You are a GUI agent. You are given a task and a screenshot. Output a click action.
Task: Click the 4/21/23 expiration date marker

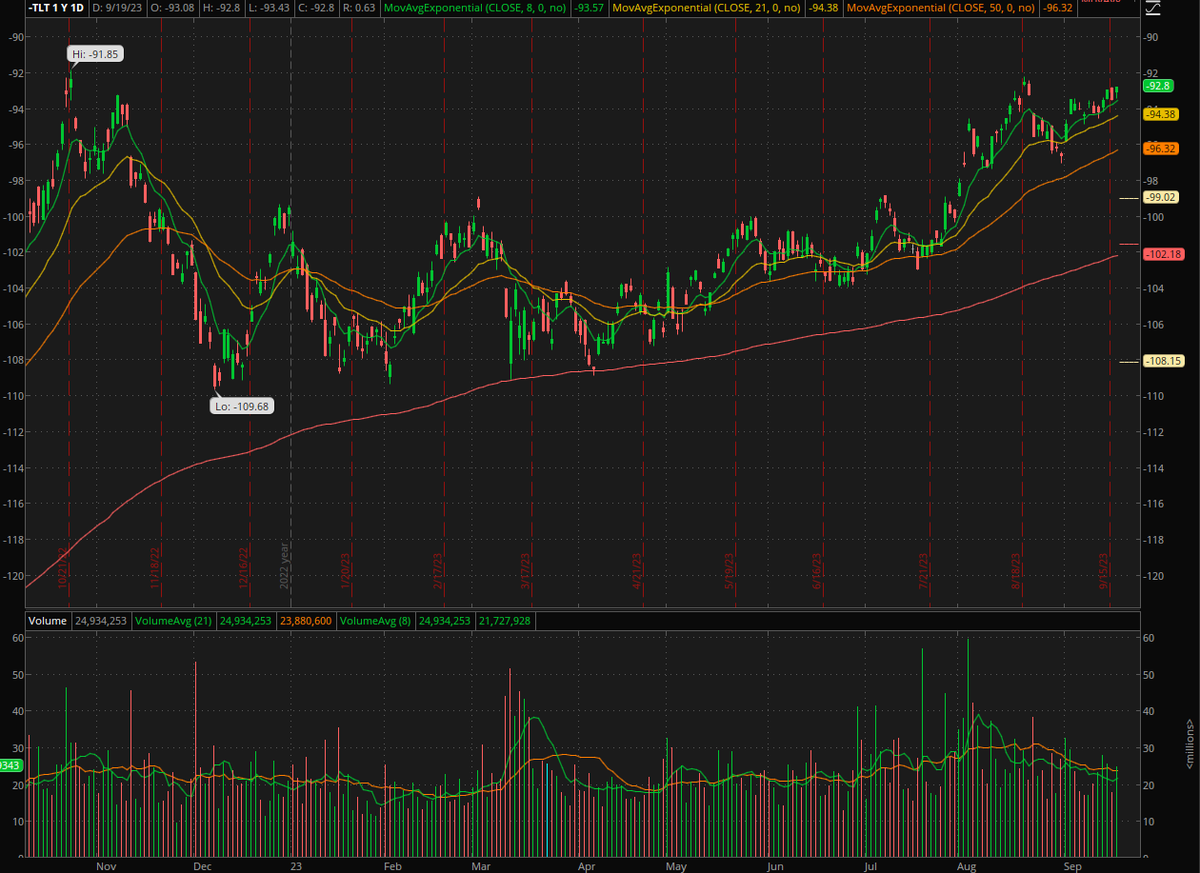[x=635, y=571]
